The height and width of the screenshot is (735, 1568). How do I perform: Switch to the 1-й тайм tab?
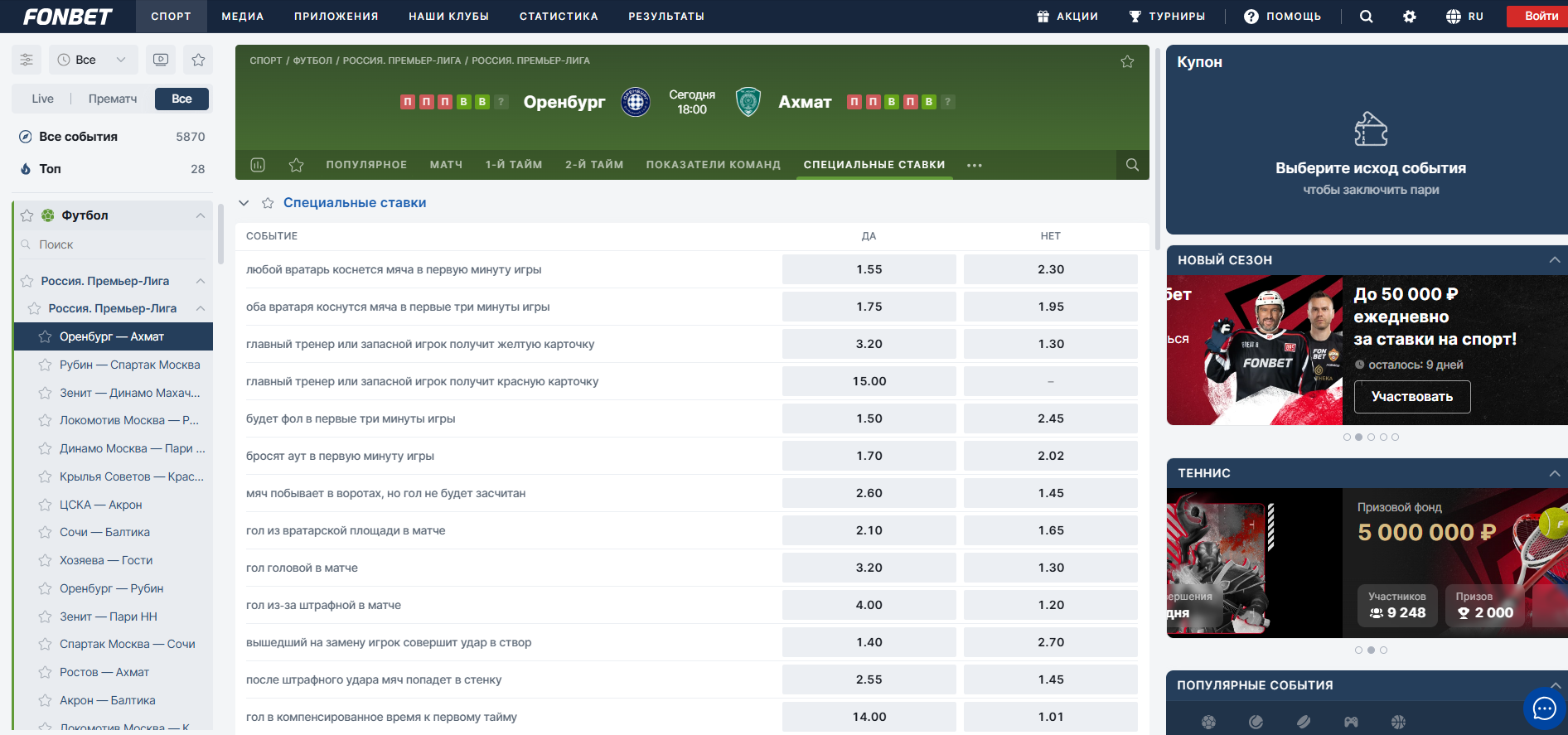coord(513,165)
